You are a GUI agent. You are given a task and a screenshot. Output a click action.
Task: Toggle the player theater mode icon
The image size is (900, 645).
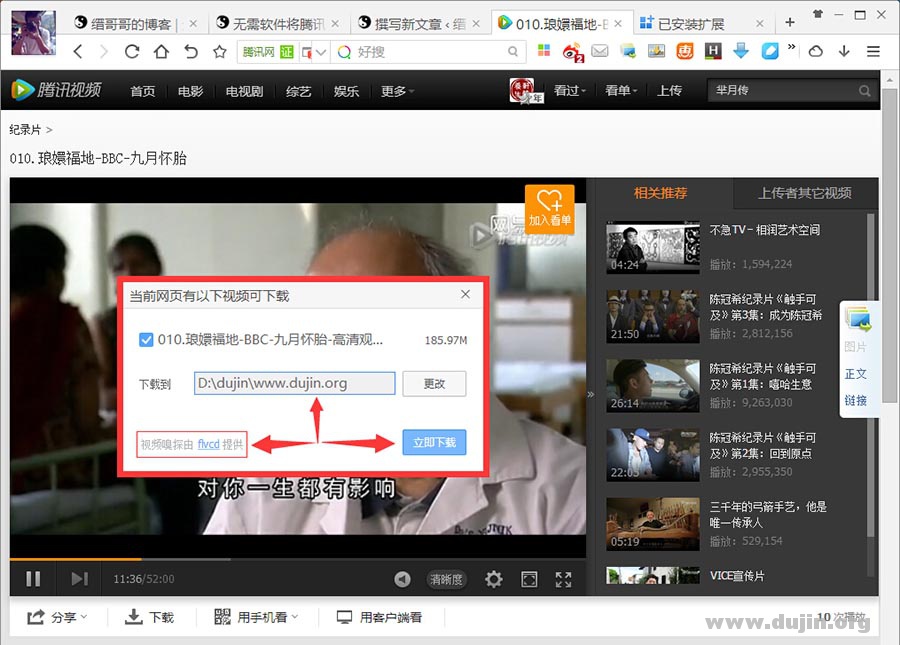pos(529,580)
